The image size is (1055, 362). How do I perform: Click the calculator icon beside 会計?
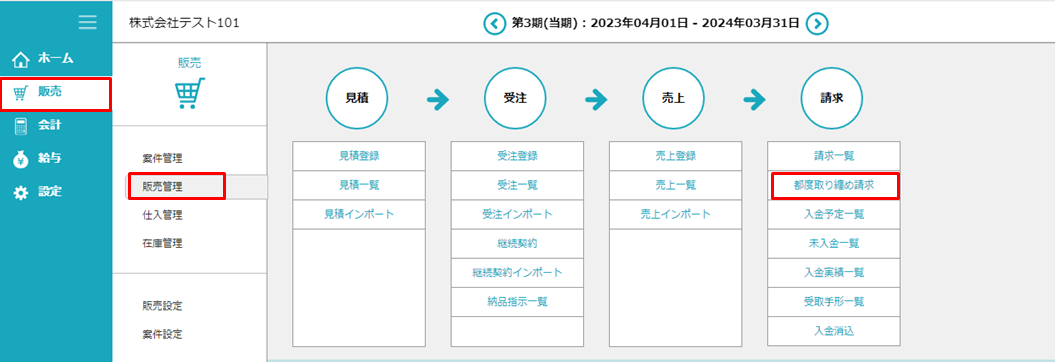22,125
